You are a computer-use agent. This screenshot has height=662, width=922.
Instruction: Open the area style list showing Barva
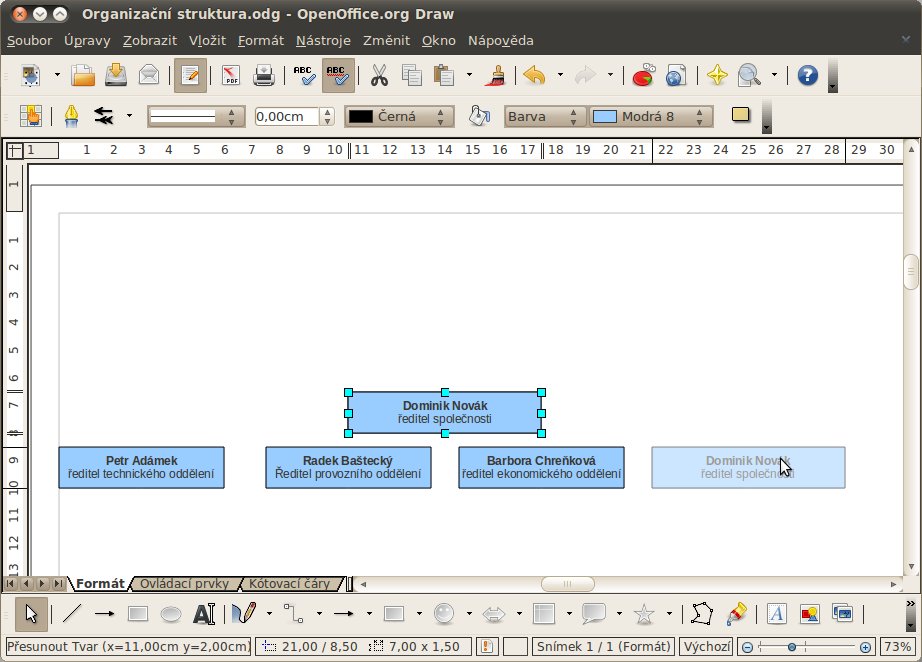544,116
